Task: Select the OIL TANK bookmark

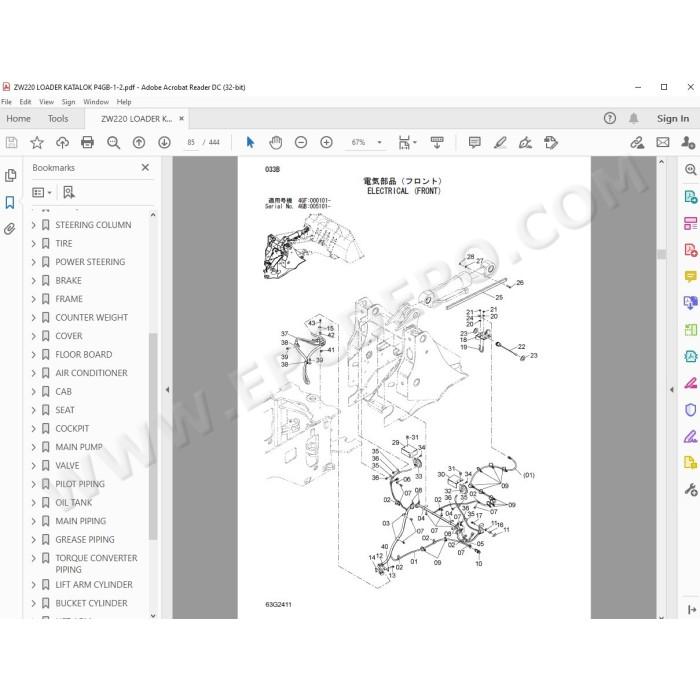Action: [74, 503]
